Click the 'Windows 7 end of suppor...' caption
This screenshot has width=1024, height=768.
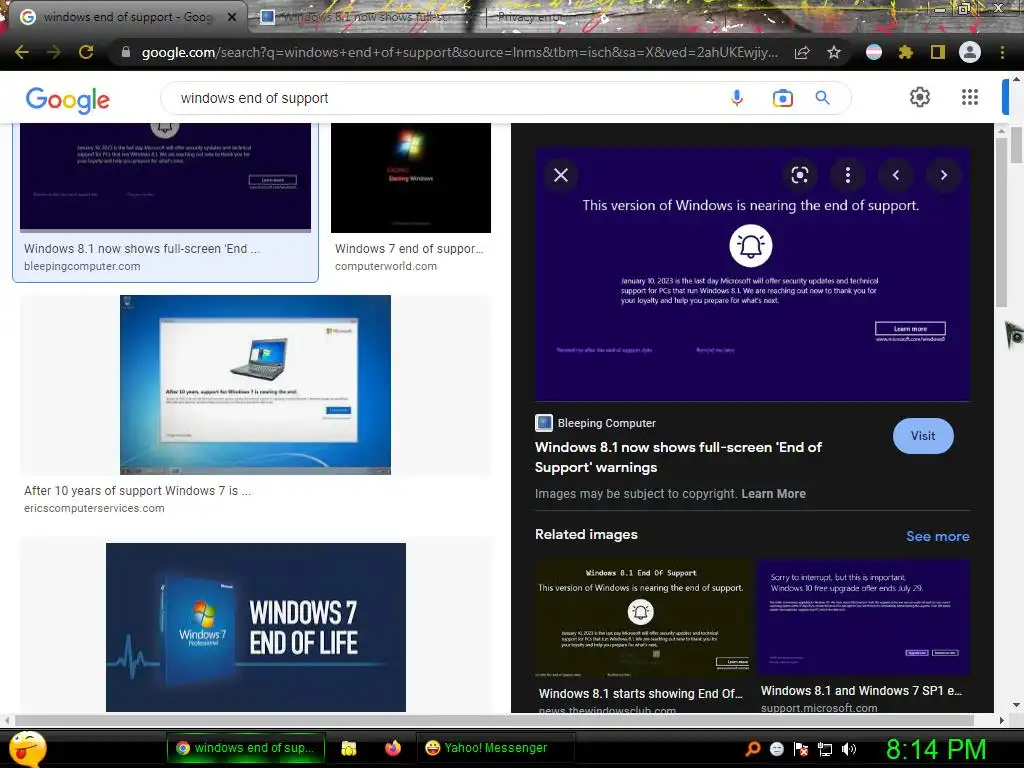coord(409,249)
